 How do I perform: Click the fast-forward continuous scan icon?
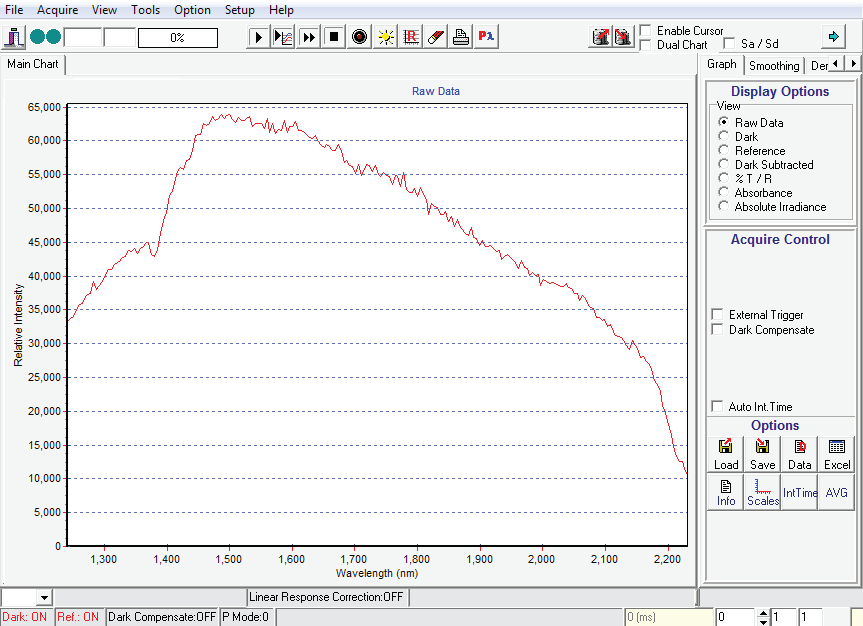pyautogui.click(x=309, y=37)
